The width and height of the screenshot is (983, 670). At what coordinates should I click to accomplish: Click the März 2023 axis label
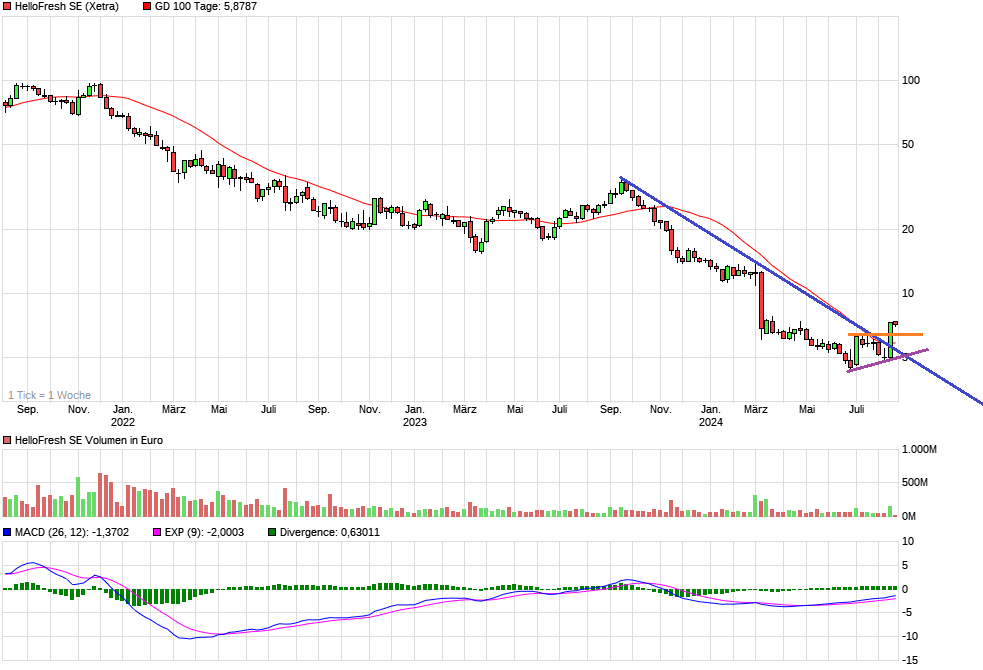[x=467, y=409]
